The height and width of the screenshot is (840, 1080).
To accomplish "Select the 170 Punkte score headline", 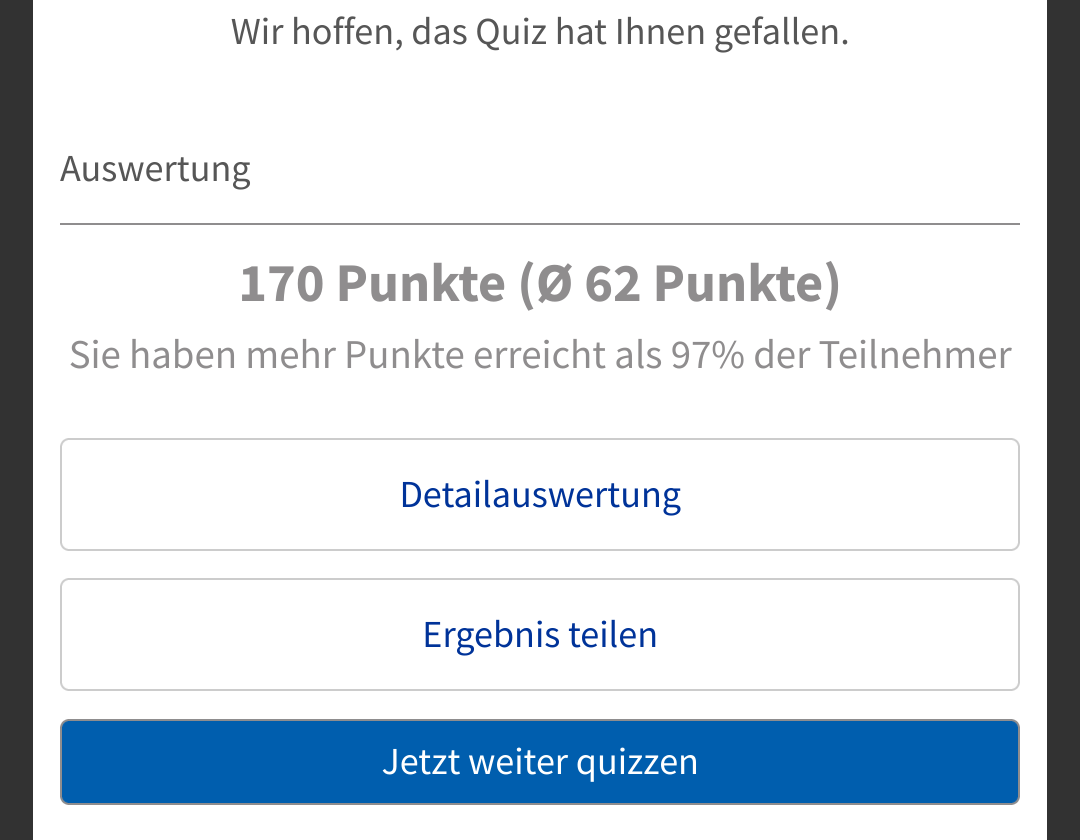I will (540, 284).
